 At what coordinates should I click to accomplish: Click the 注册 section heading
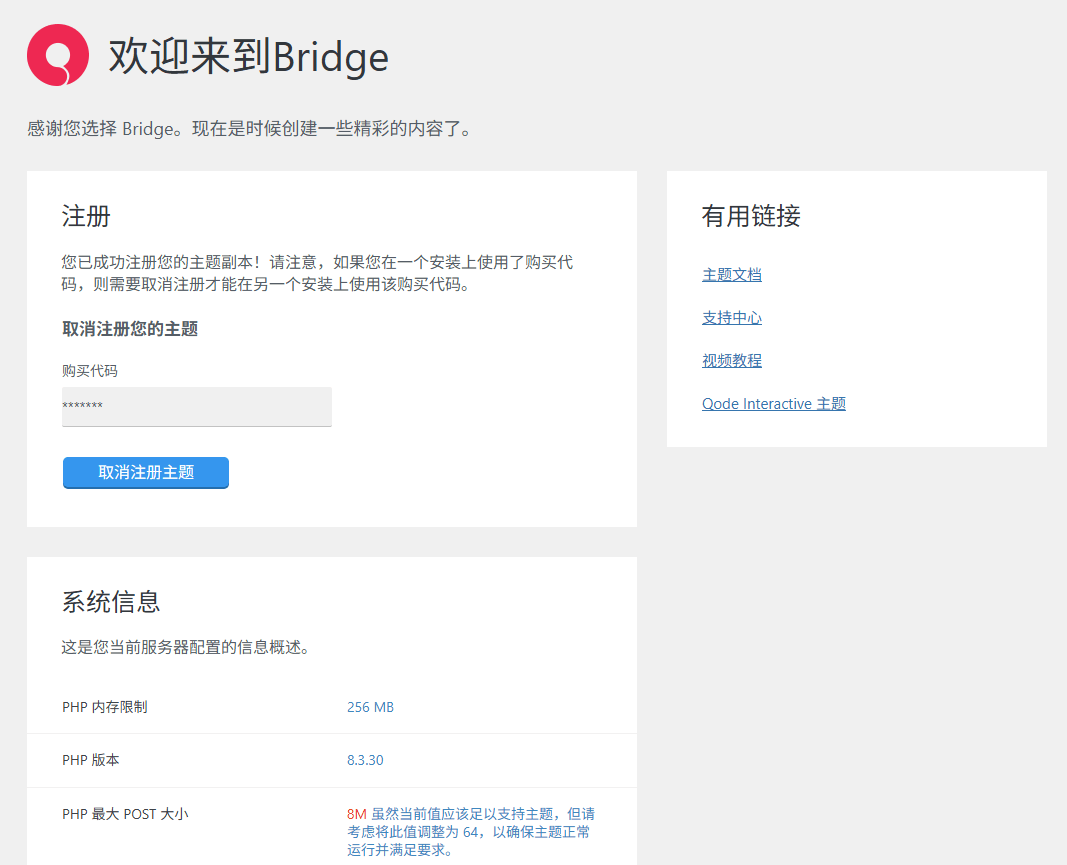86,216
